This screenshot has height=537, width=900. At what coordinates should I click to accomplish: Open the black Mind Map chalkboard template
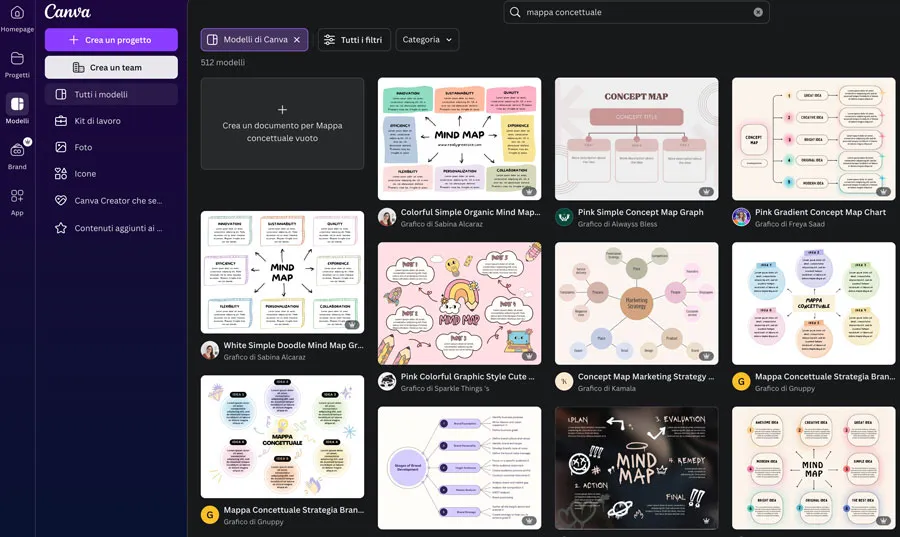click(x=636, y=467)
